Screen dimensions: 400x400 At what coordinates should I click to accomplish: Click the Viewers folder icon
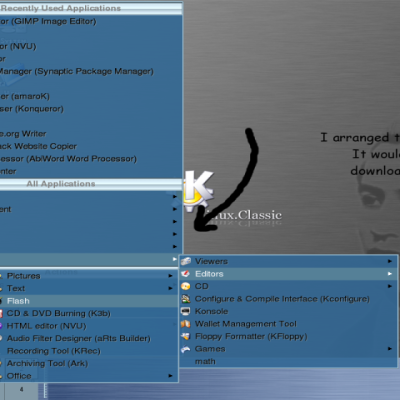(x=186, y=261)
